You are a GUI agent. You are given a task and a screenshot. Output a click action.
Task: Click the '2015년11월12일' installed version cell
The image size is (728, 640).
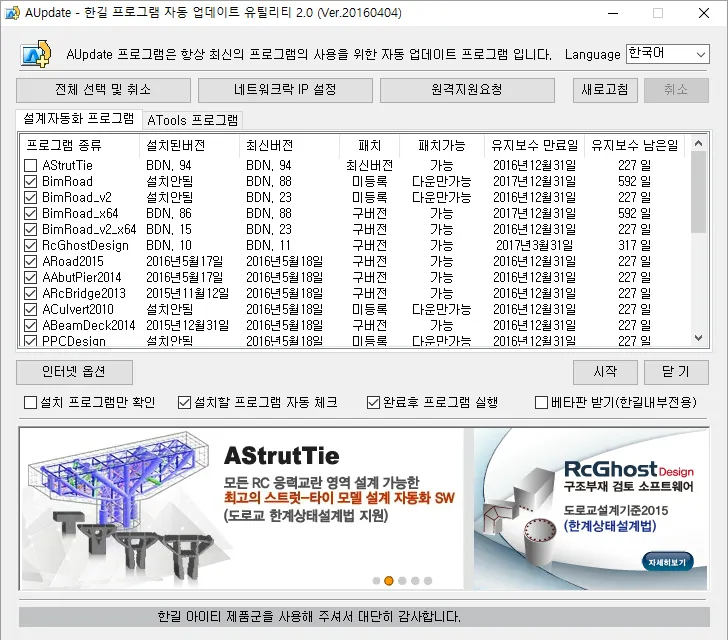pos(188,294)
